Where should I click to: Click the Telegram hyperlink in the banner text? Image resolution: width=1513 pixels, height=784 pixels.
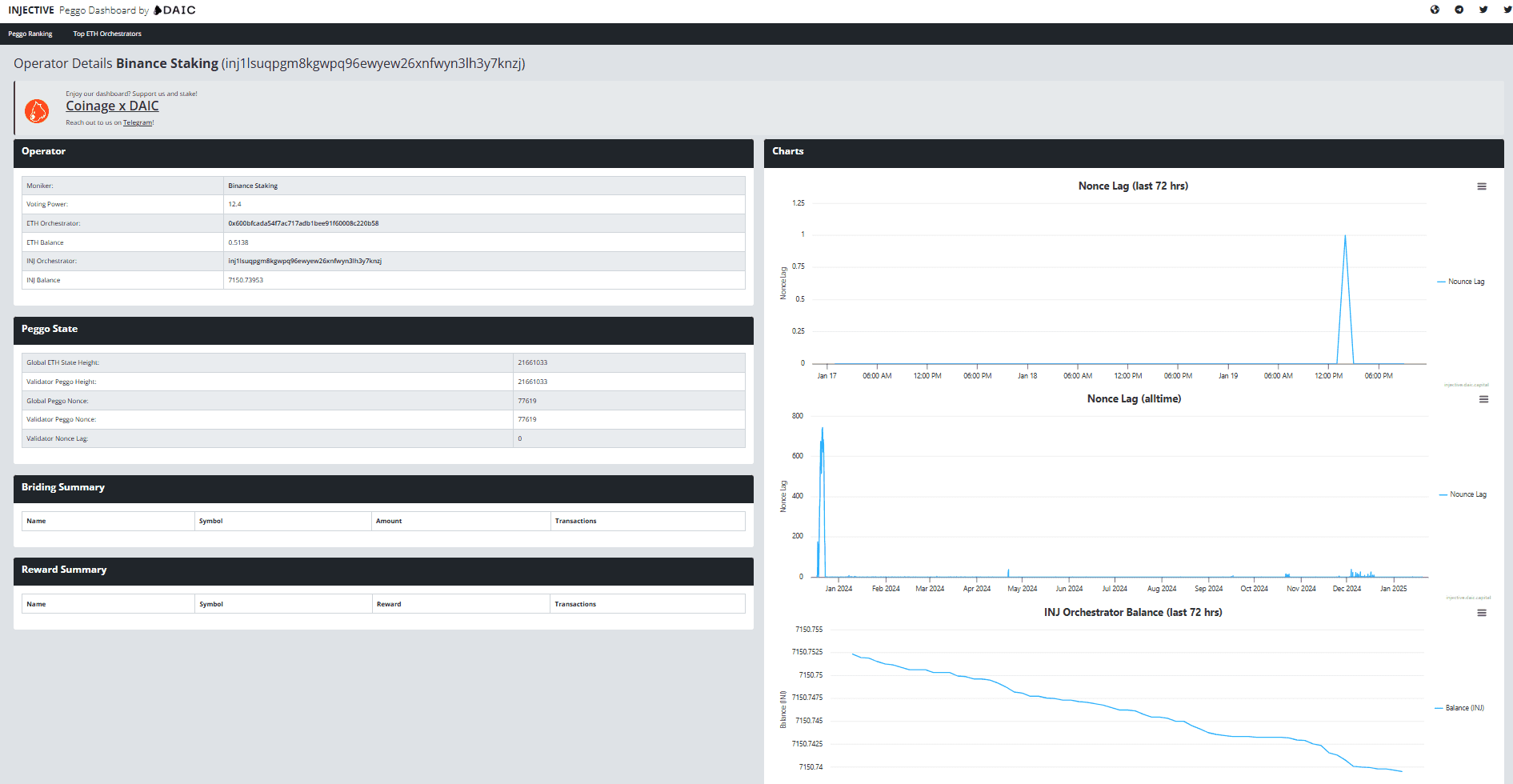[x=137, y=122]
